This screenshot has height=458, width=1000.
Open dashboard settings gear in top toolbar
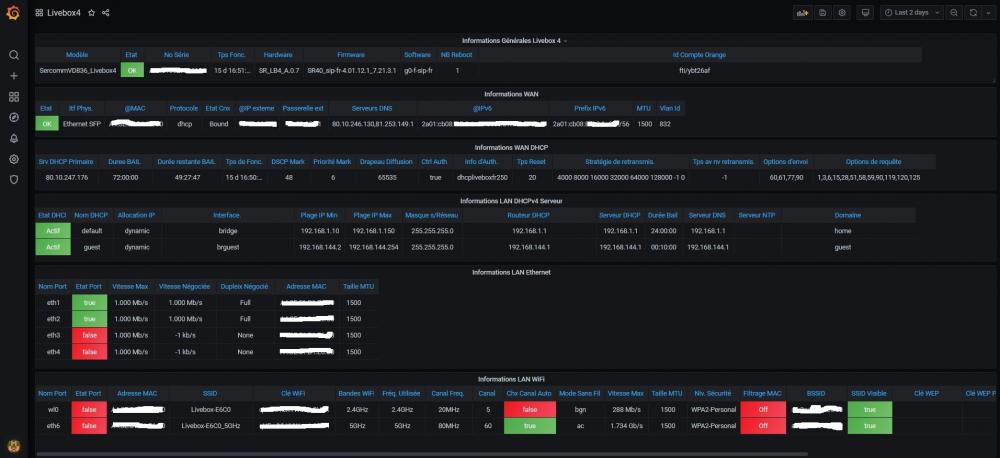(x=843, y=13)
